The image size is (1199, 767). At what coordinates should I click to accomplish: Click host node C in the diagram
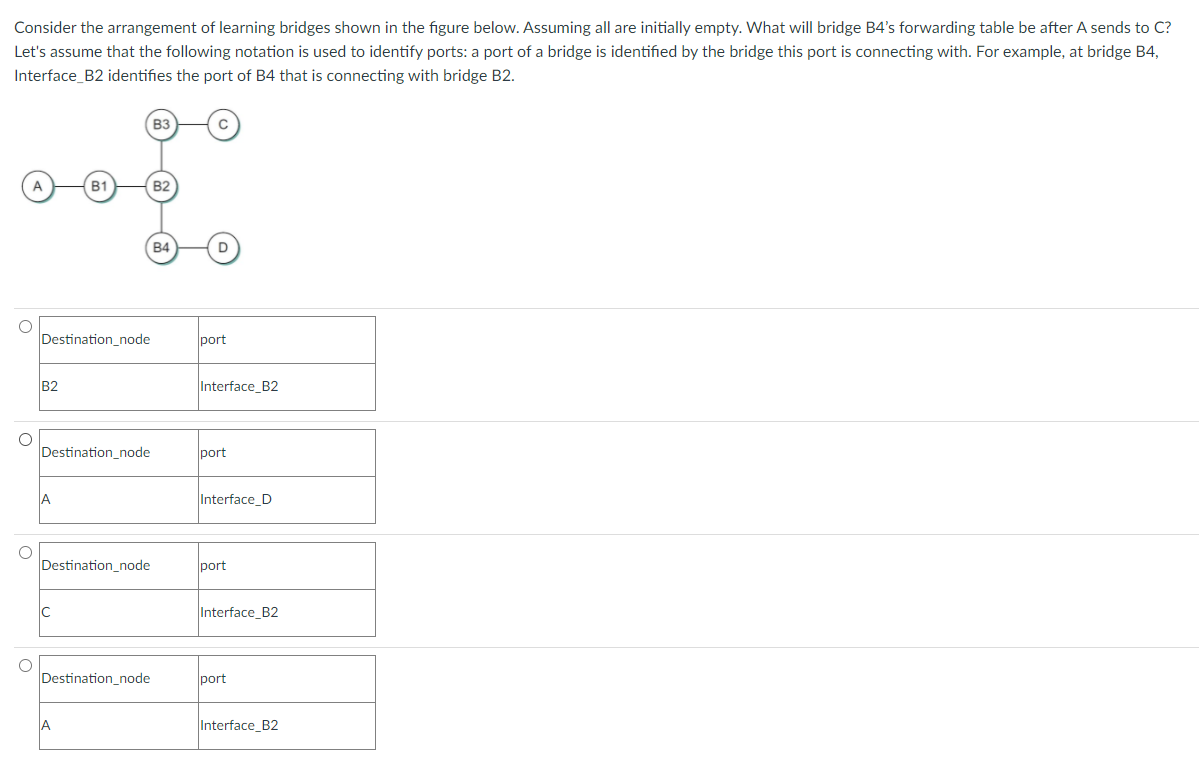coord(223,125)
